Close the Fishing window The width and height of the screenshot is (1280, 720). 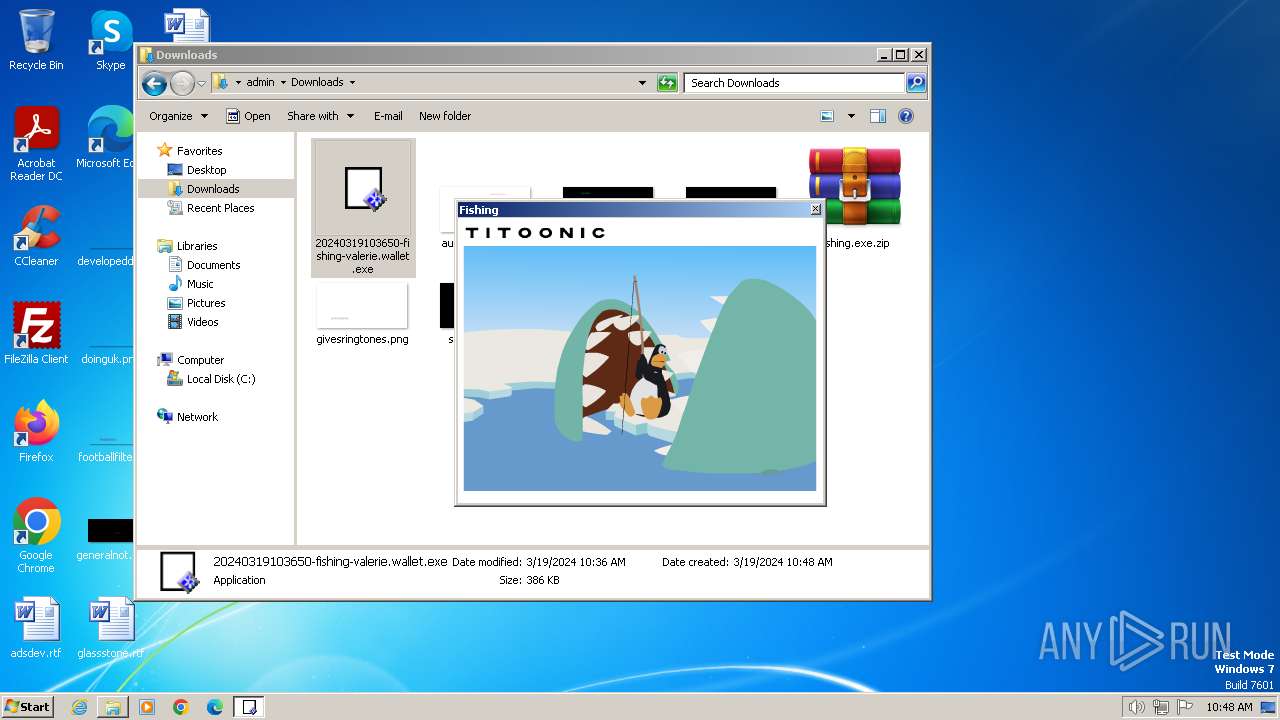[x=815, y=210]
